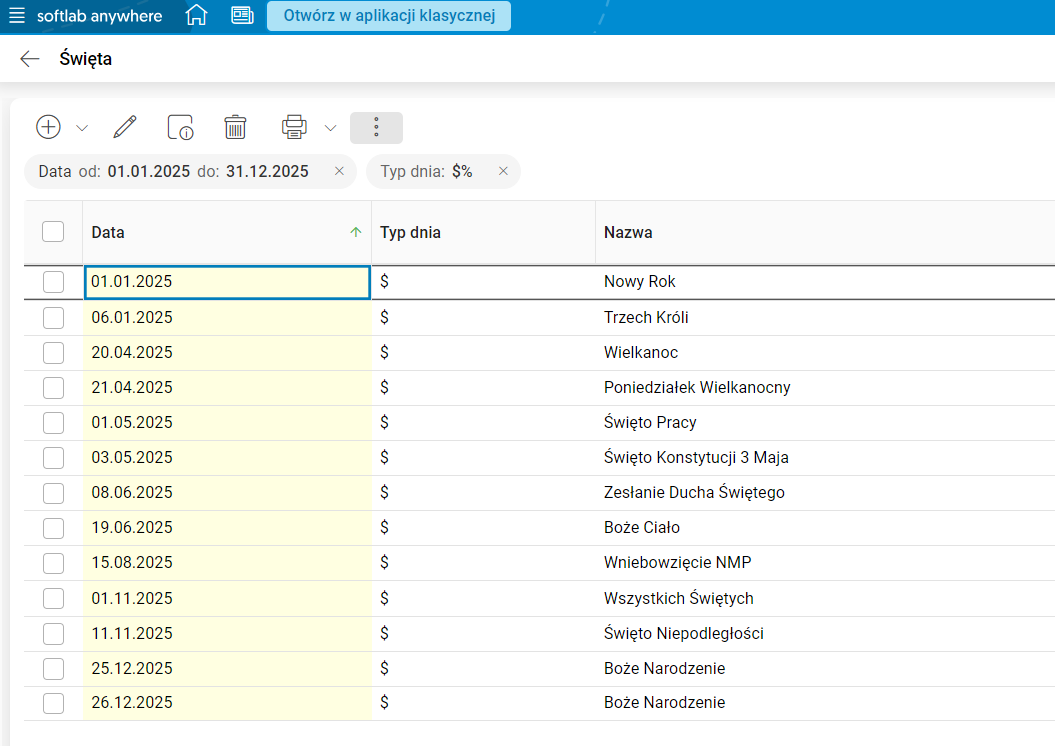Open more options three-dot menu

click(376, 127)
